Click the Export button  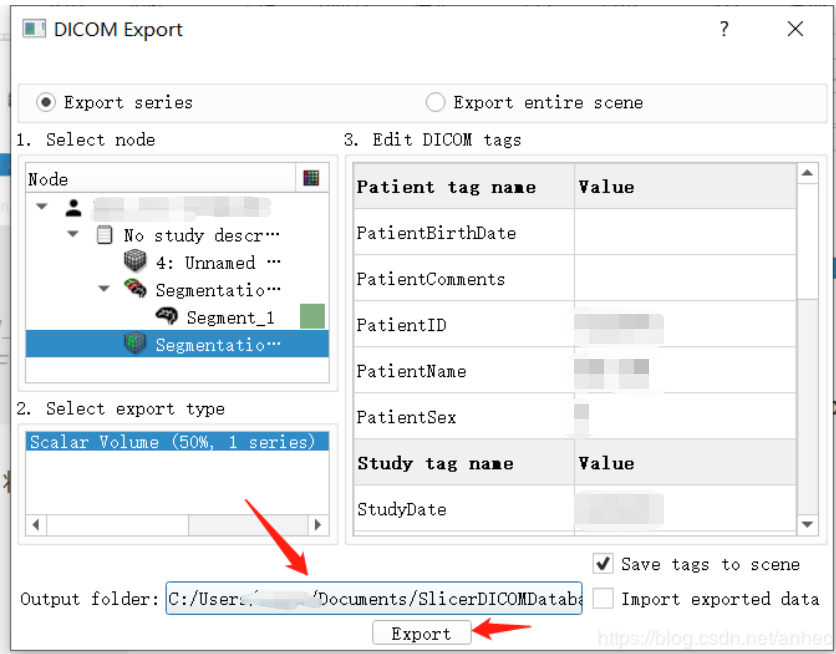(x=421, y=633)
